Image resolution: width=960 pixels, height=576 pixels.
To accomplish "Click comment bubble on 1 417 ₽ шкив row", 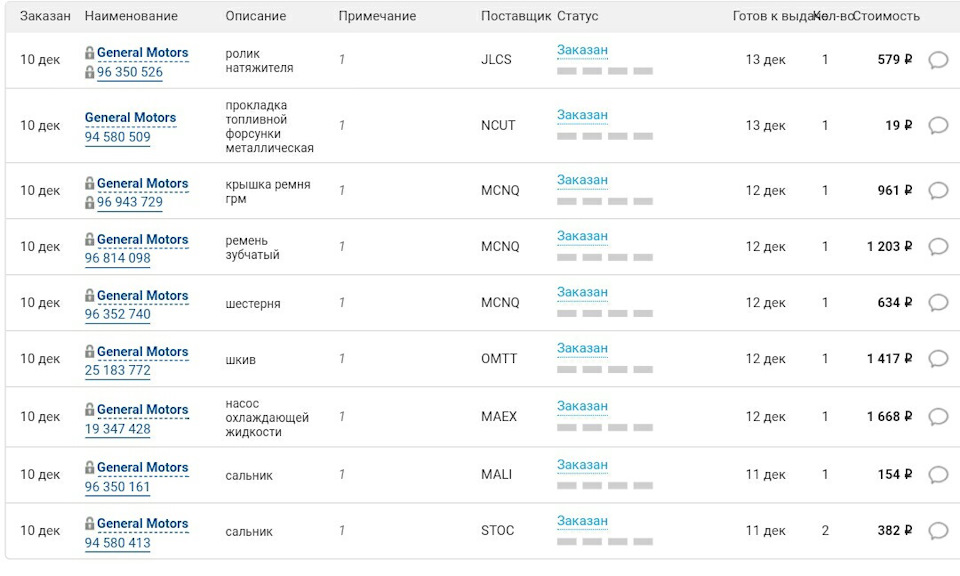I will pos(938,359).
